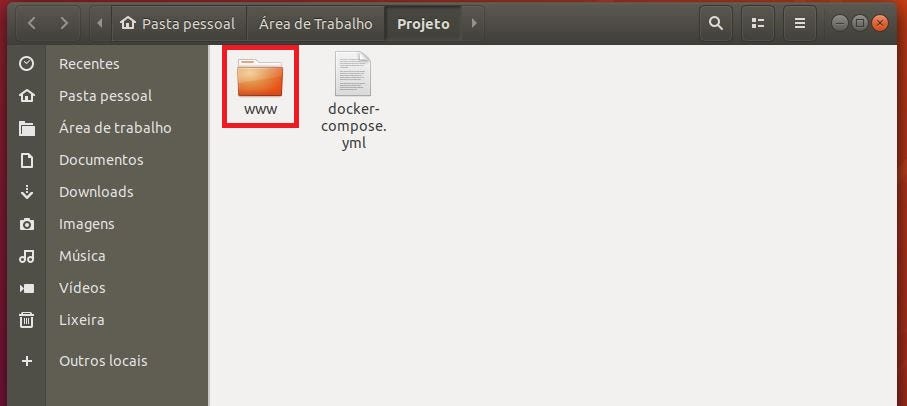Screen dimensions: 907x406
Task: Toggle list view icon in header
Action: pyautogui.click(x=758, y=23)
